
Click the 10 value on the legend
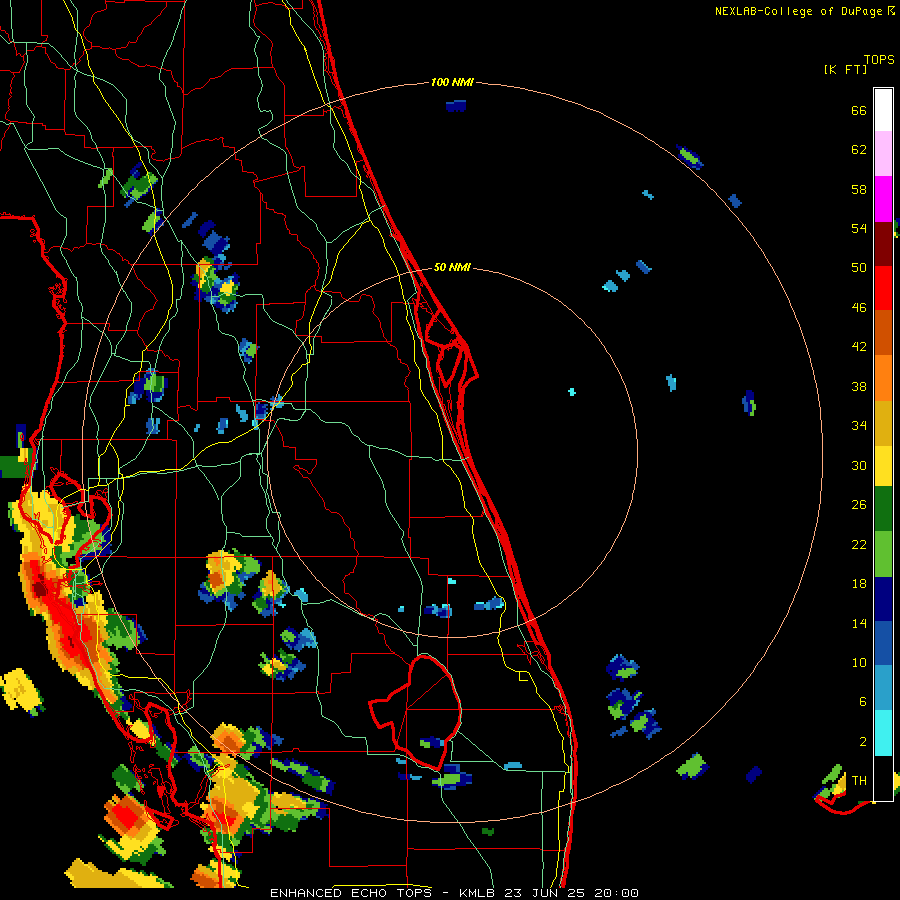pos(859,662)
